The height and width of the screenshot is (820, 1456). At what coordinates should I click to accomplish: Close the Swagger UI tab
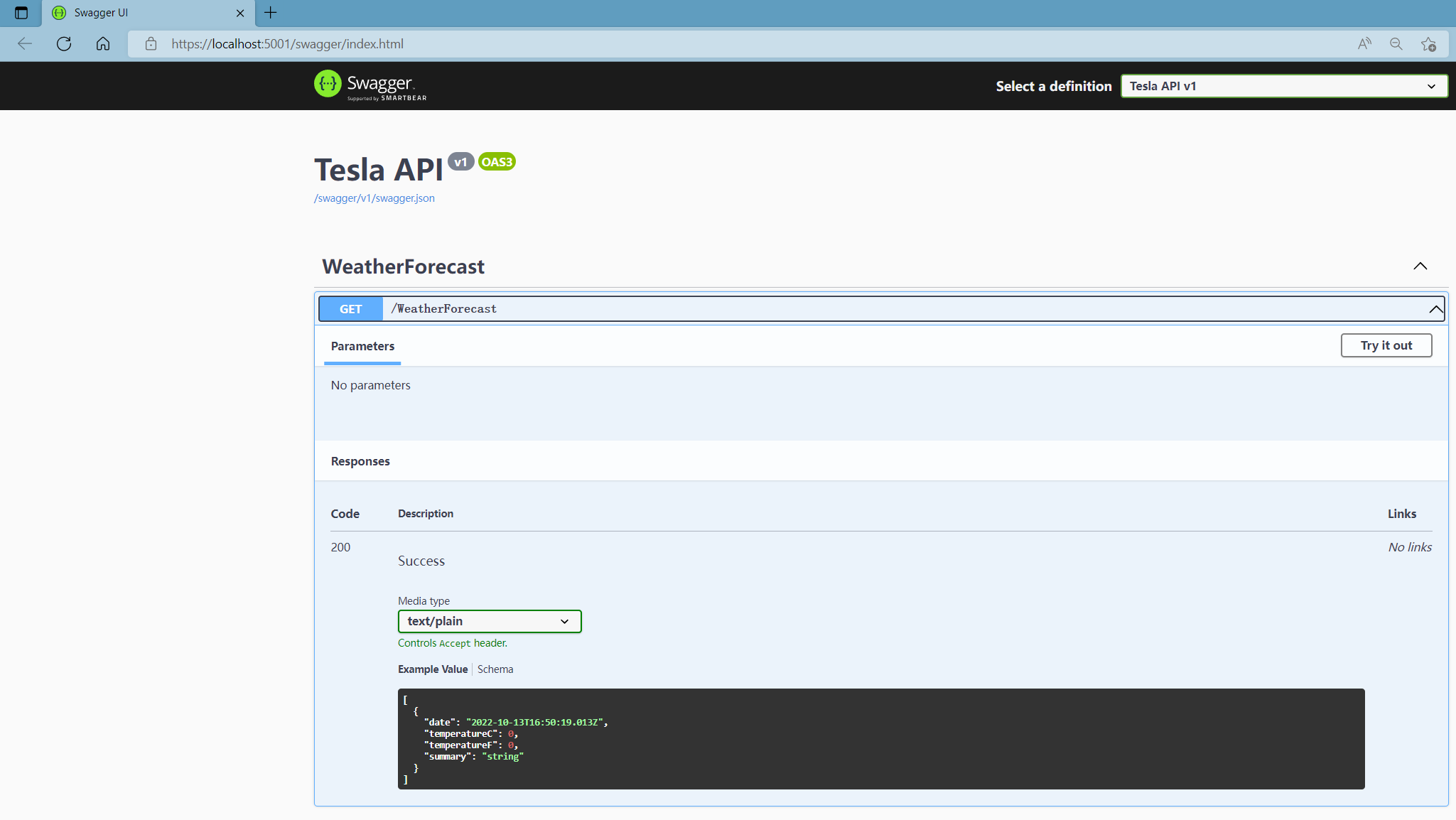tap(240, 13)
